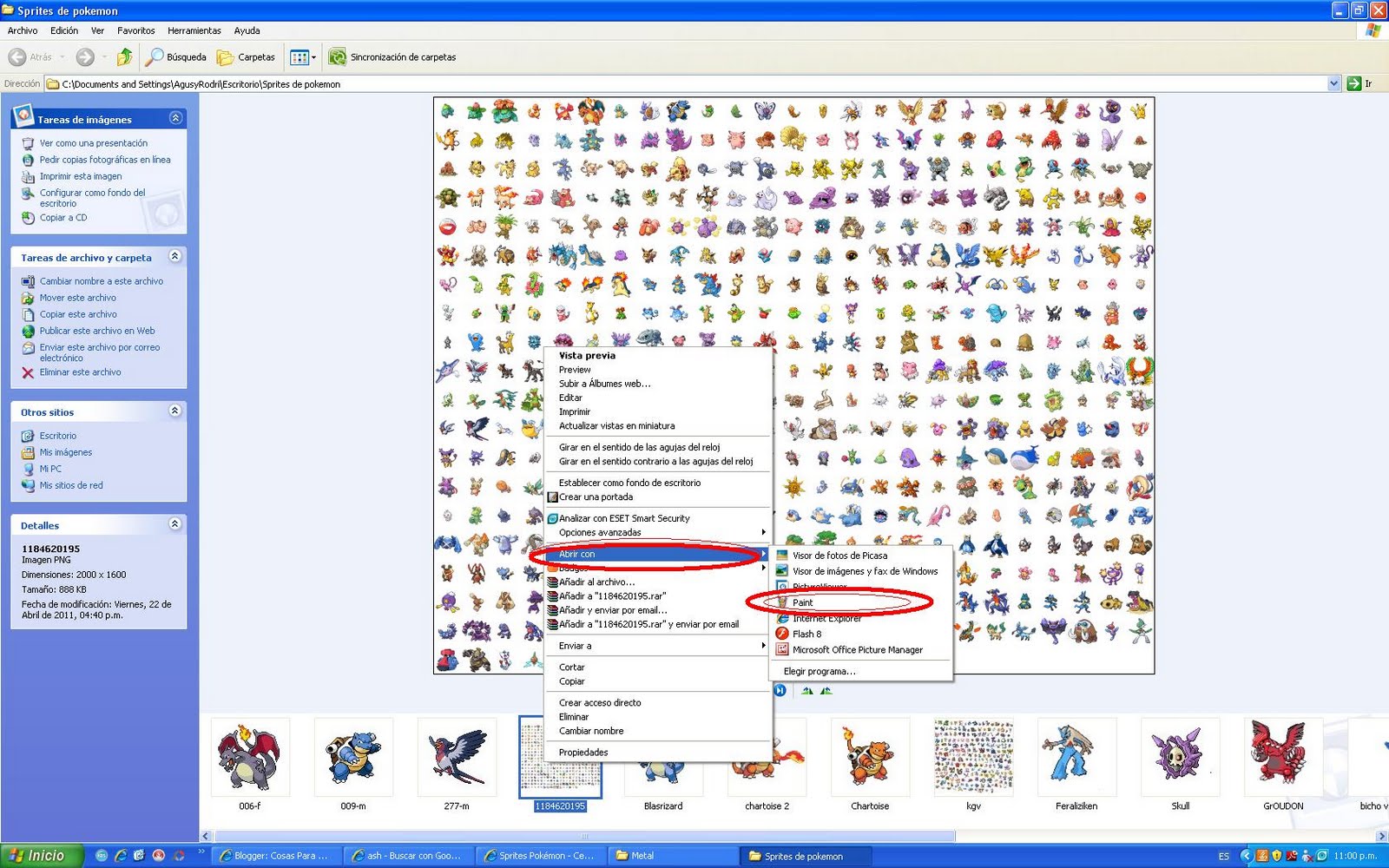
Task: Open Mis imágenes in Otros sitios
Action: coord(65,452)
